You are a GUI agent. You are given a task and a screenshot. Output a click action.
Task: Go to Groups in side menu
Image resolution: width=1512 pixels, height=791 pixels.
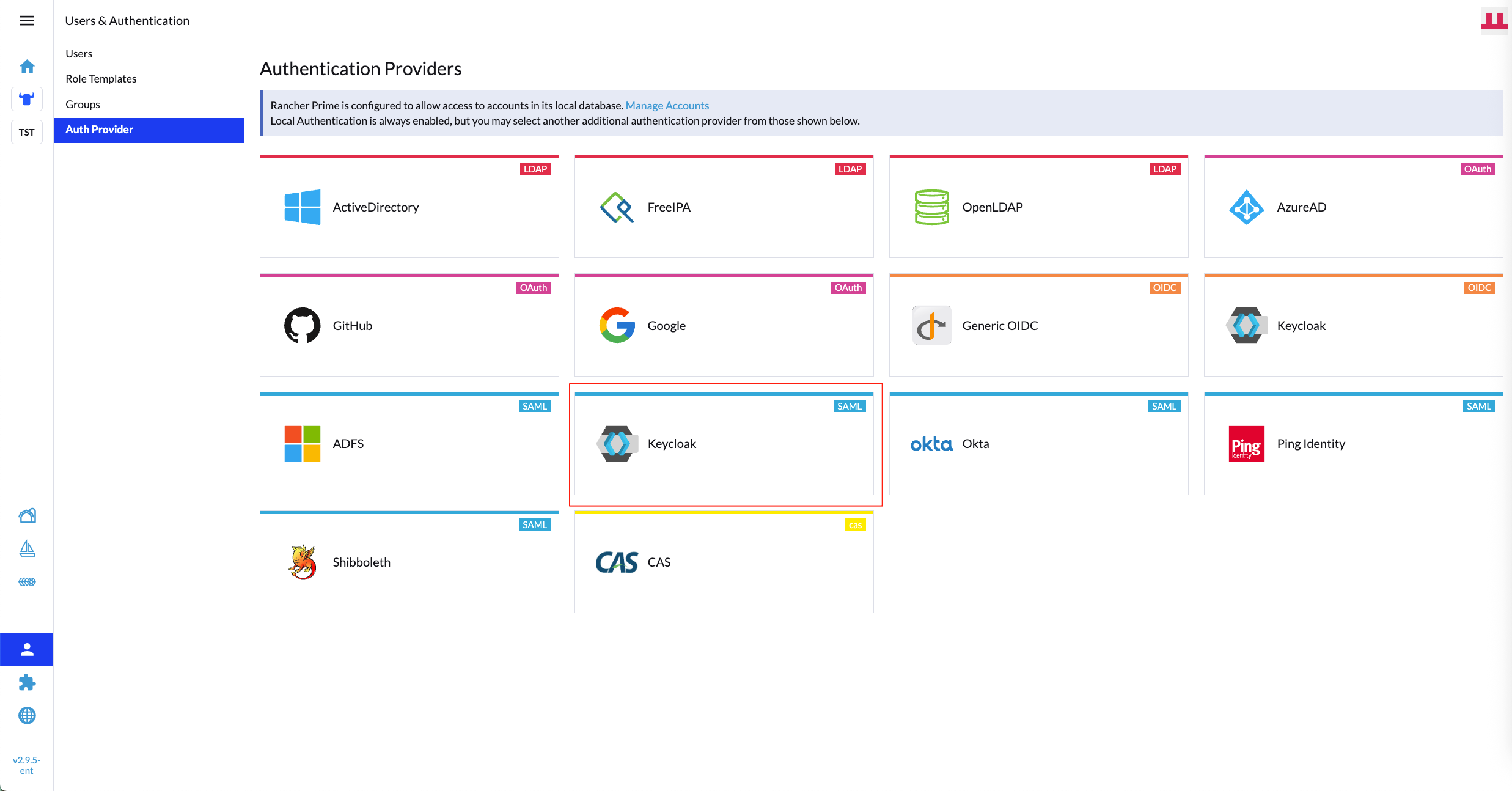click(x=83, y=105)
